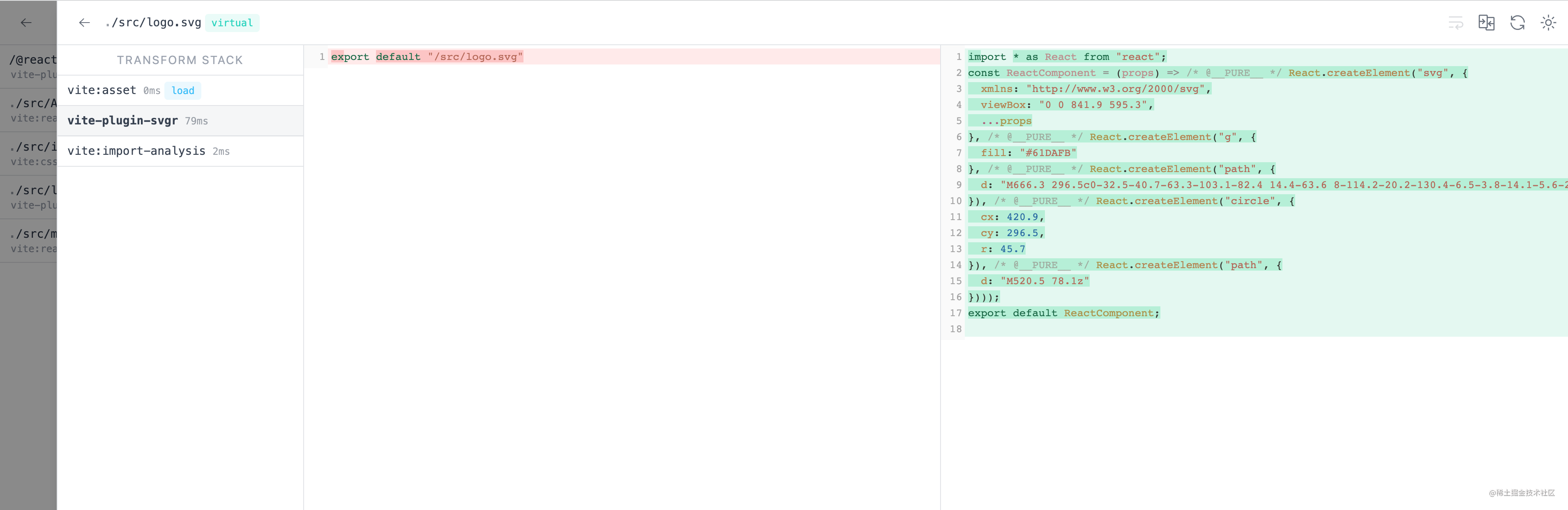Click the #61DAFB fill color value
The image size is (1568, 510).
(x=1047, y=153)
